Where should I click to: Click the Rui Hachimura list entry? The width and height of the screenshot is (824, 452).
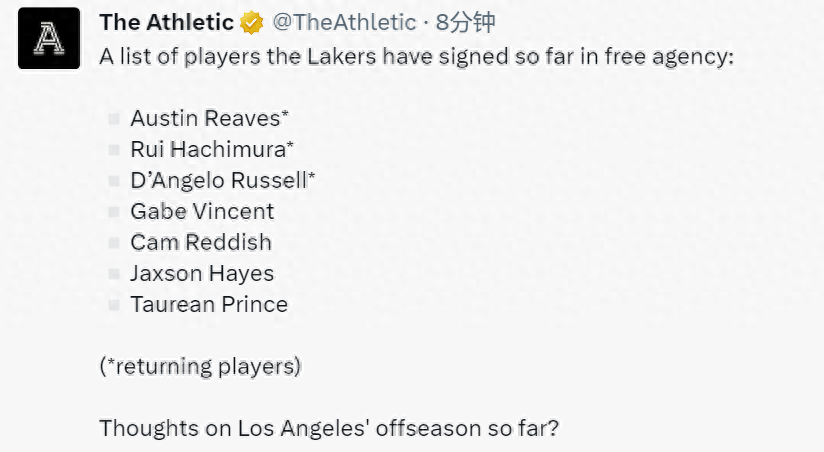tap(212, 149)
